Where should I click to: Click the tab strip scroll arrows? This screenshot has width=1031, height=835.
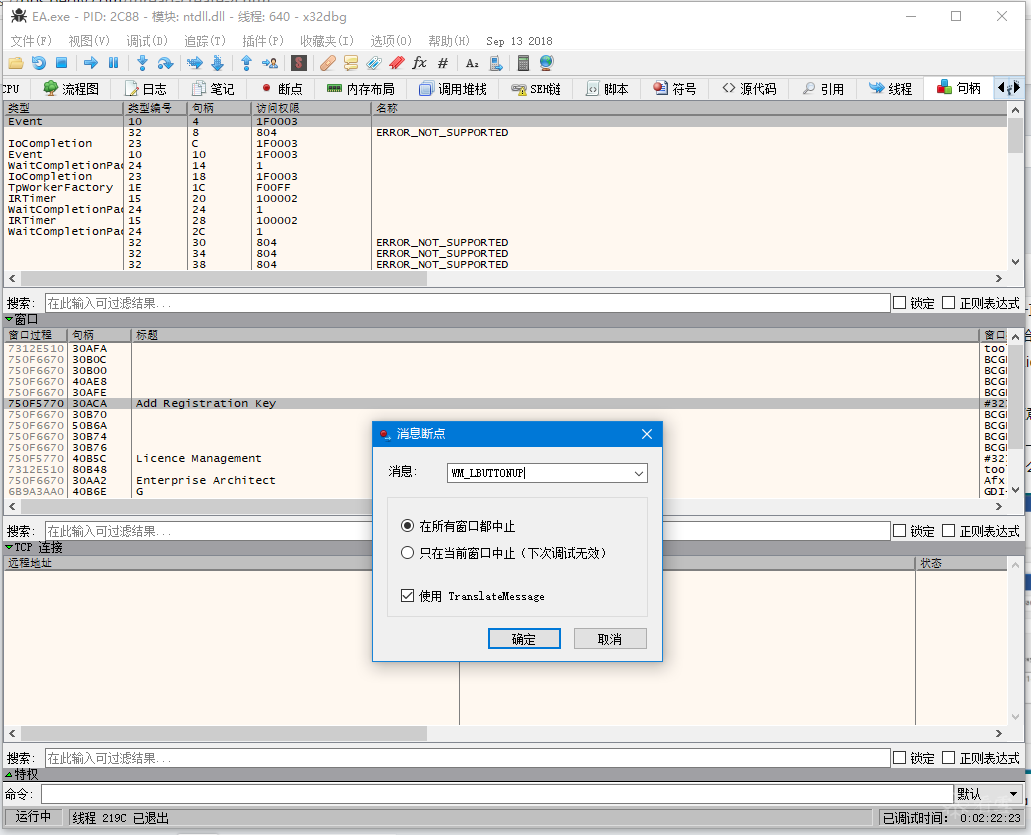click(1008, 87)
